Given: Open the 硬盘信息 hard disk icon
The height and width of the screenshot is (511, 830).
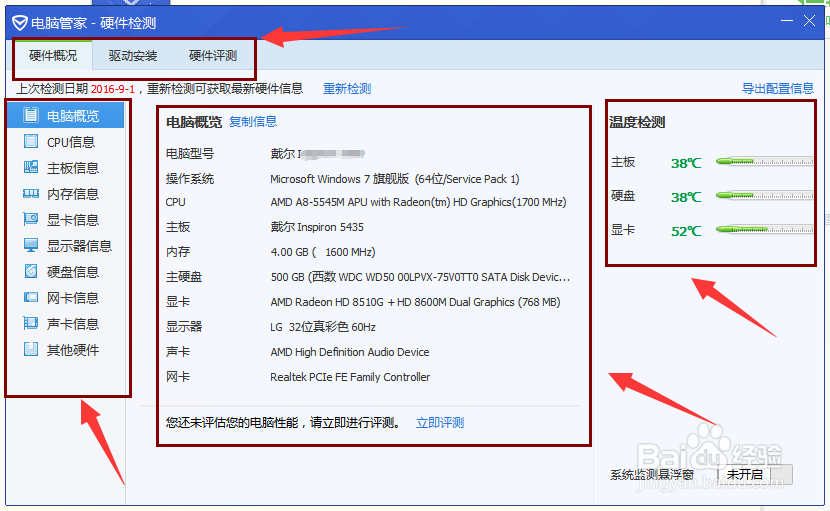Looking at the screenshot, I should click(x=31, y=271).
